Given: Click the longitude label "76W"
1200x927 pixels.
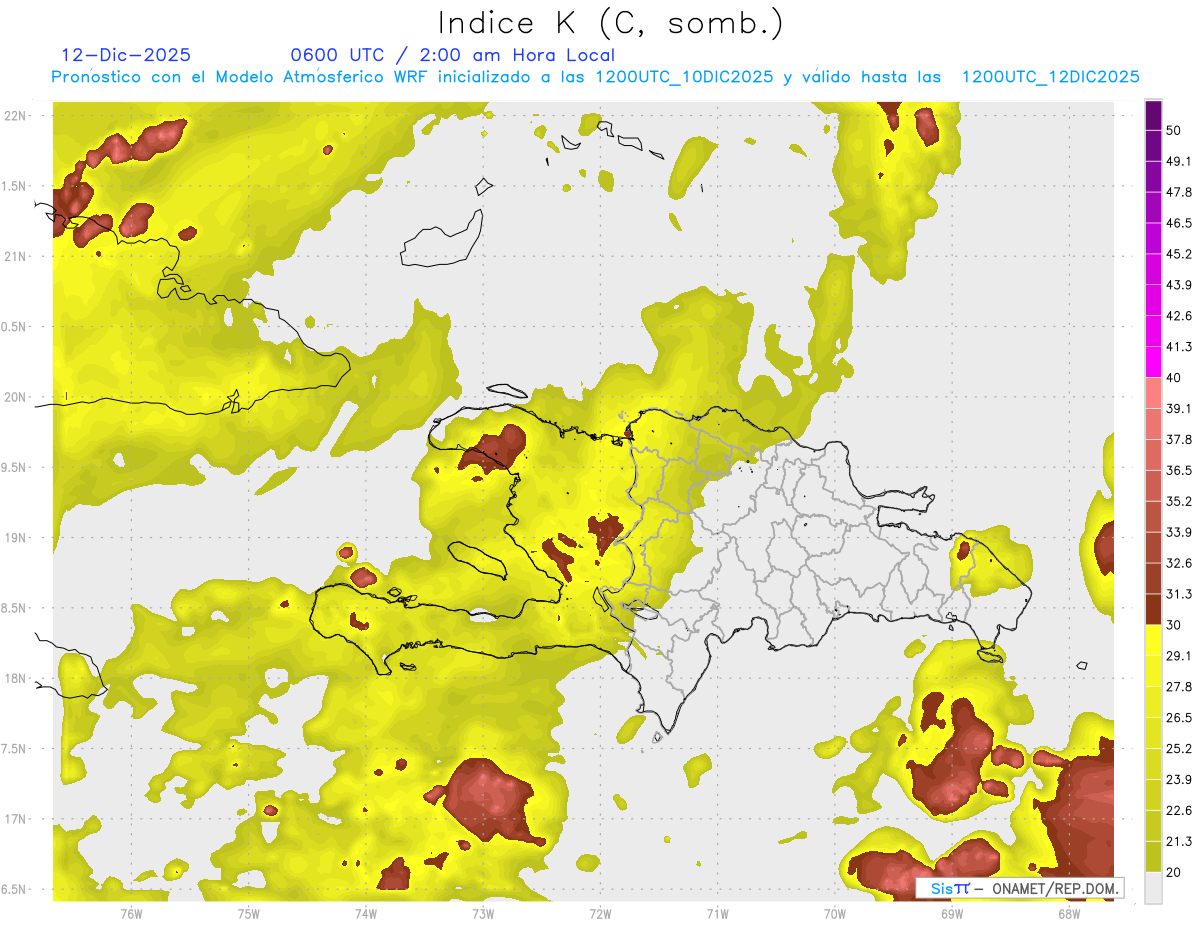Looking at the screenshot, I should coord(131,913).
